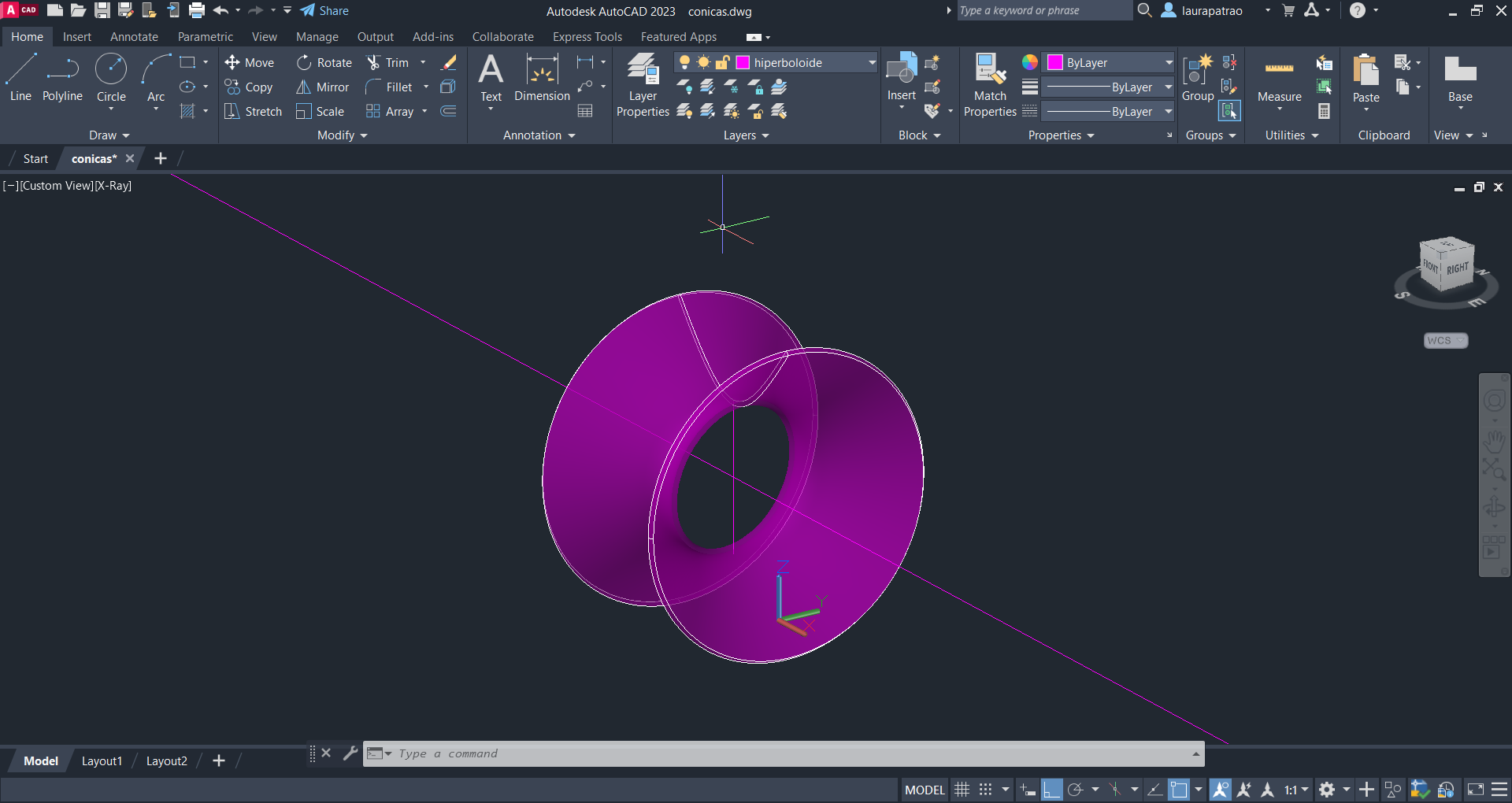Switch to Layout1 tab
The image size is (1512, 803).
(x=102, y=761)
